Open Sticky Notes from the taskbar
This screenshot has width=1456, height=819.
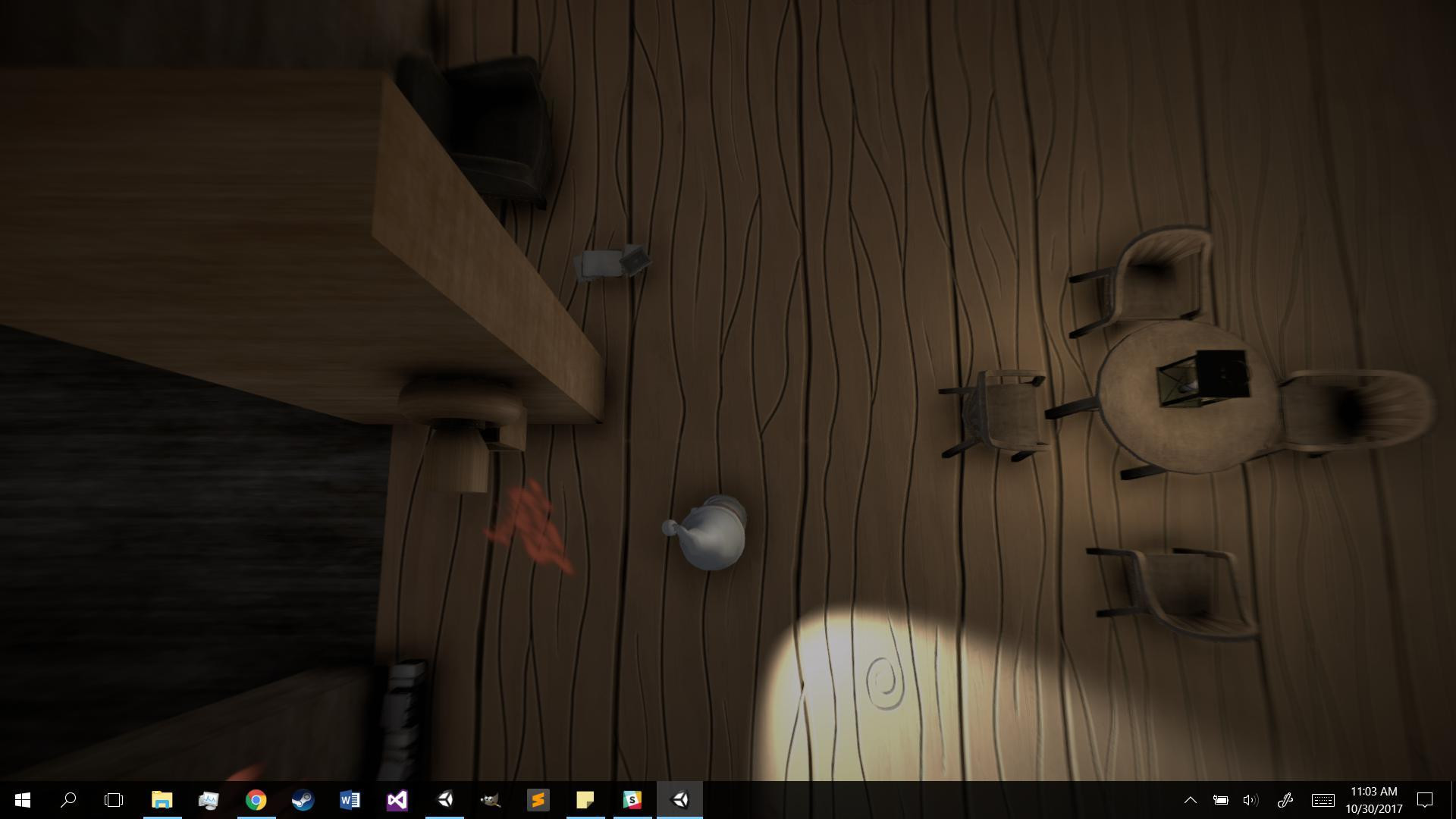point(585,800)
